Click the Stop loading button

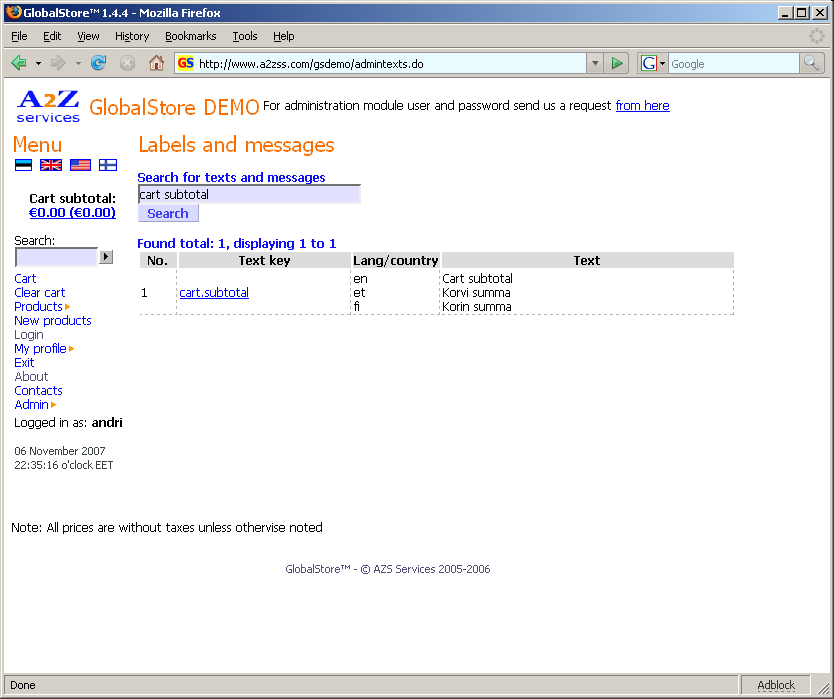(x=127, y=63)
